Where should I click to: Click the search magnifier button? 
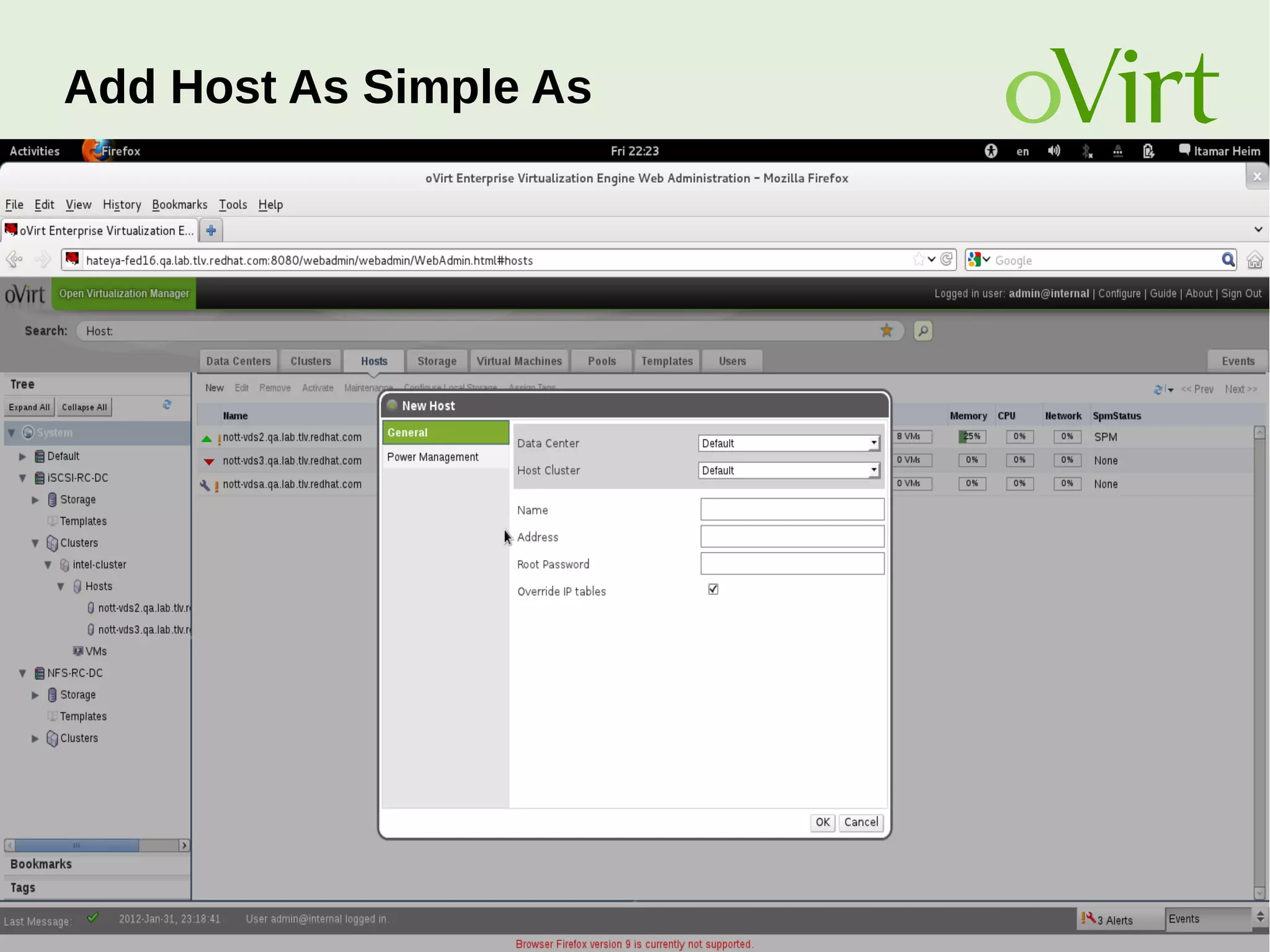coord(923,331)
